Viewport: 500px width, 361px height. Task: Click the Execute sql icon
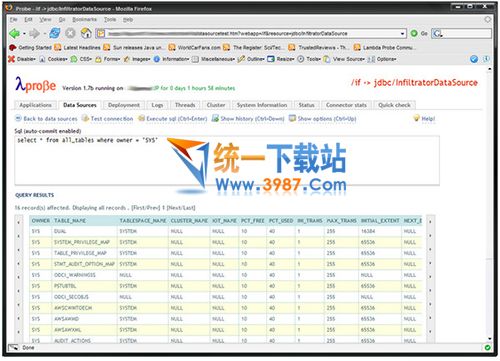pos(142,118)
